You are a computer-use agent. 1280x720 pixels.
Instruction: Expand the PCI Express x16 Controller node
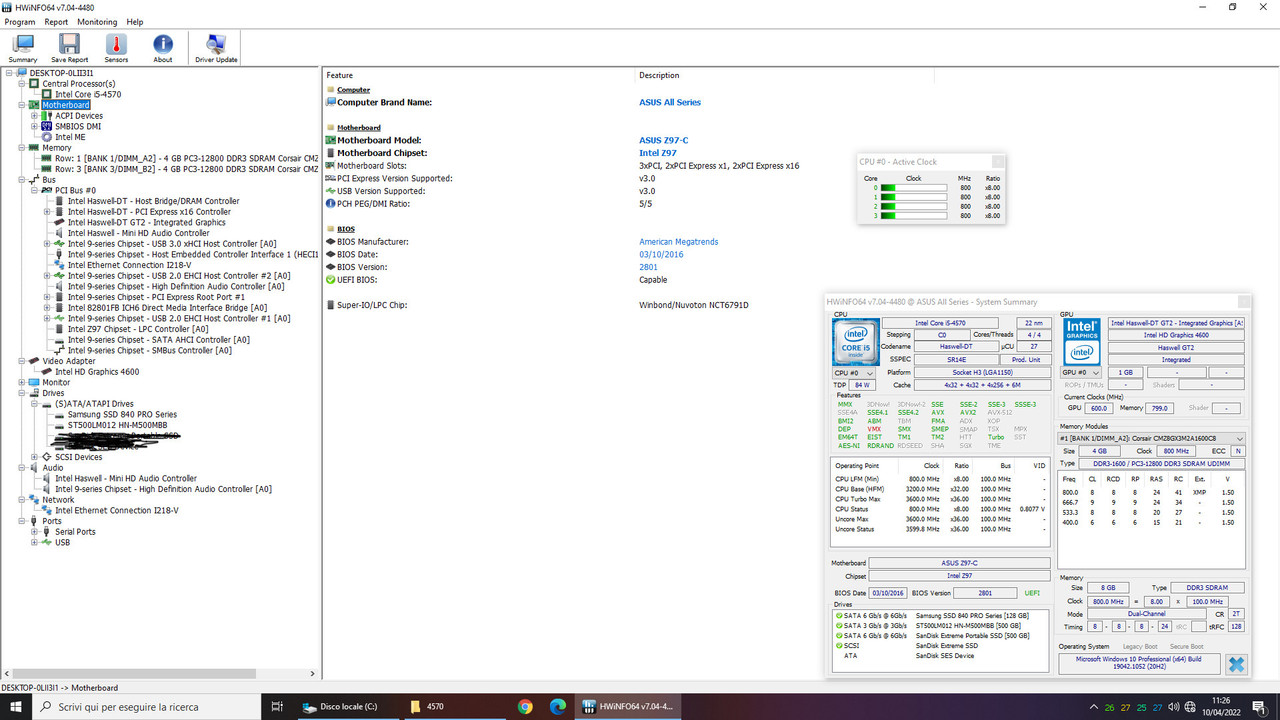47,212
